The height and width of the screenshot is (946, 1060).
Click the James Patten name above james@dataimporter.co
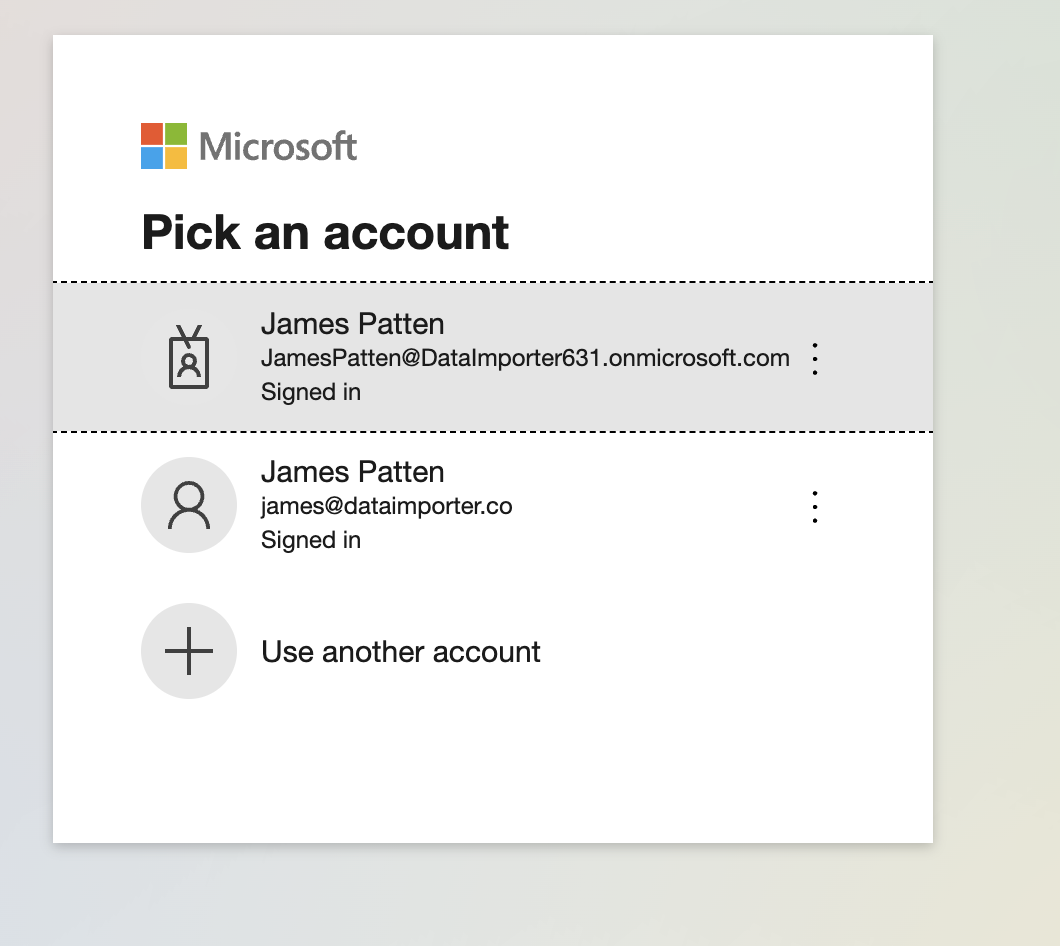[353, 472]
